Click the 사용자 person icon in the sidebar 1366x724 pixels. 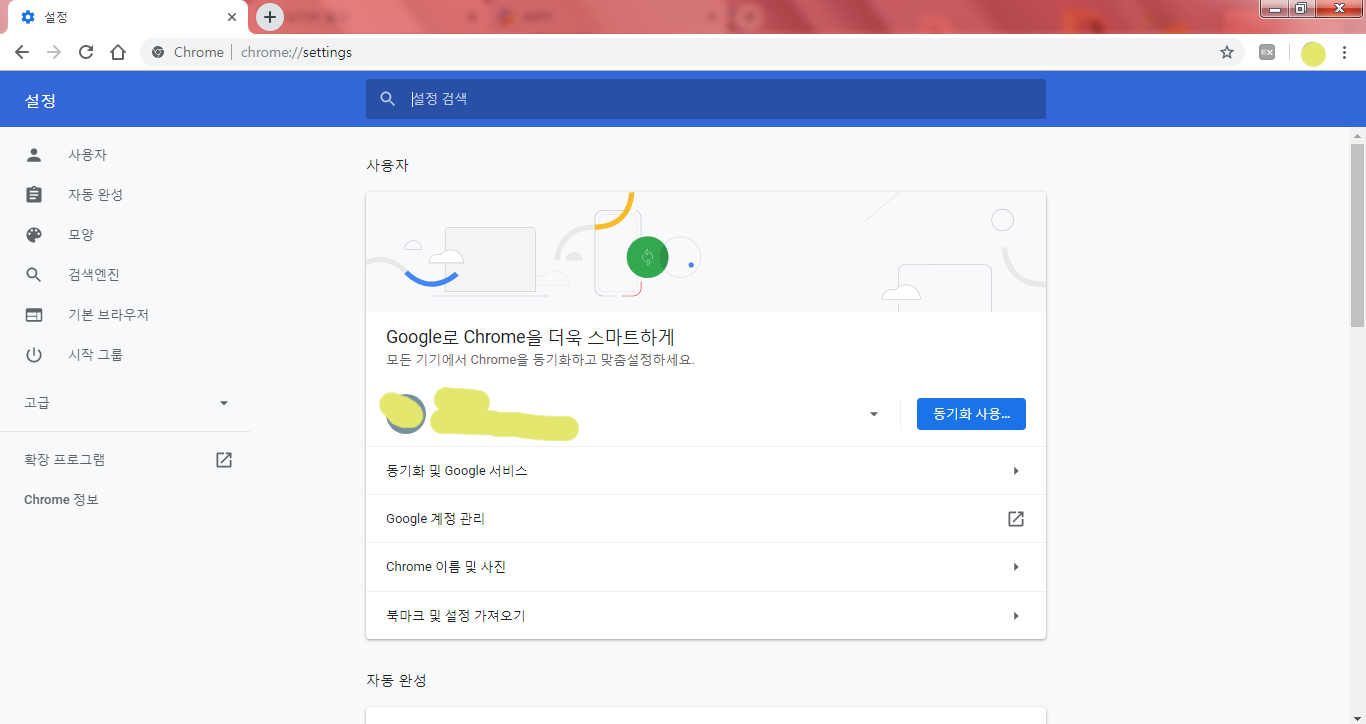[34, 155]
